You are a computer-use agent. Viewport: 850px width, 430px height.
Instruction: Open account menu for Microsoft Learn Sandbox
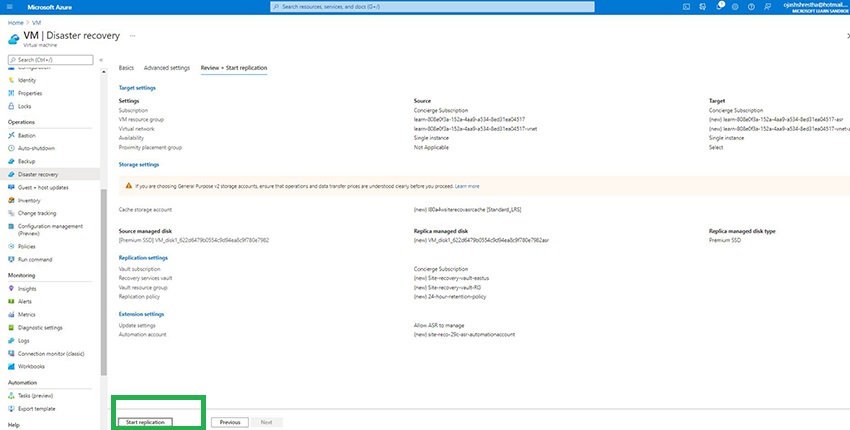coord(815,7)
